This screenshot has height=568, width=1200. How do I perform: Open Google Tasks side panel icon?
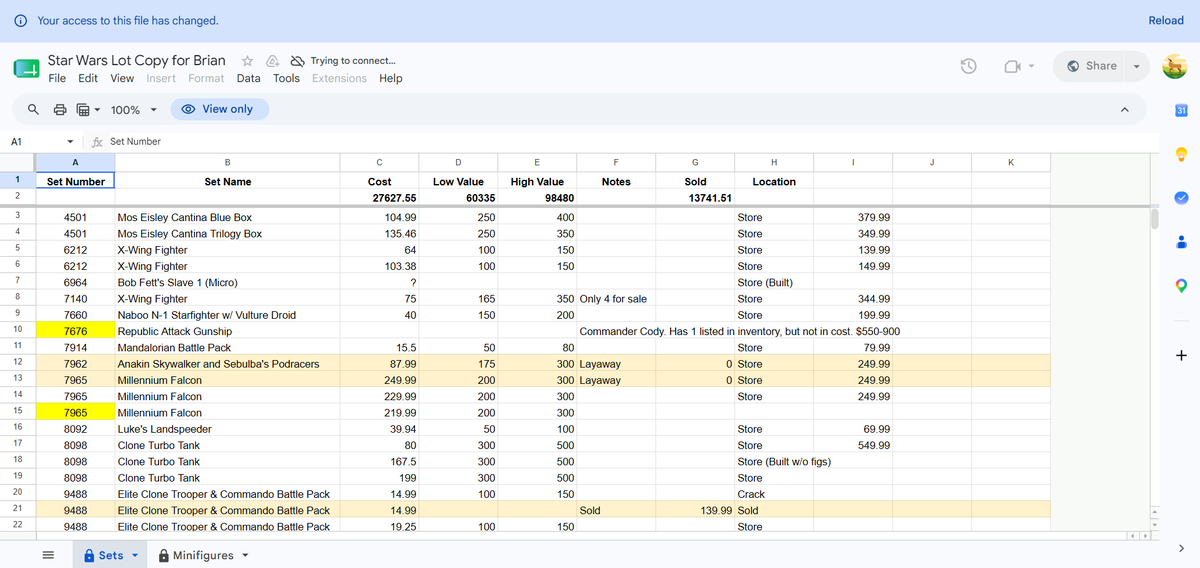1180,197
